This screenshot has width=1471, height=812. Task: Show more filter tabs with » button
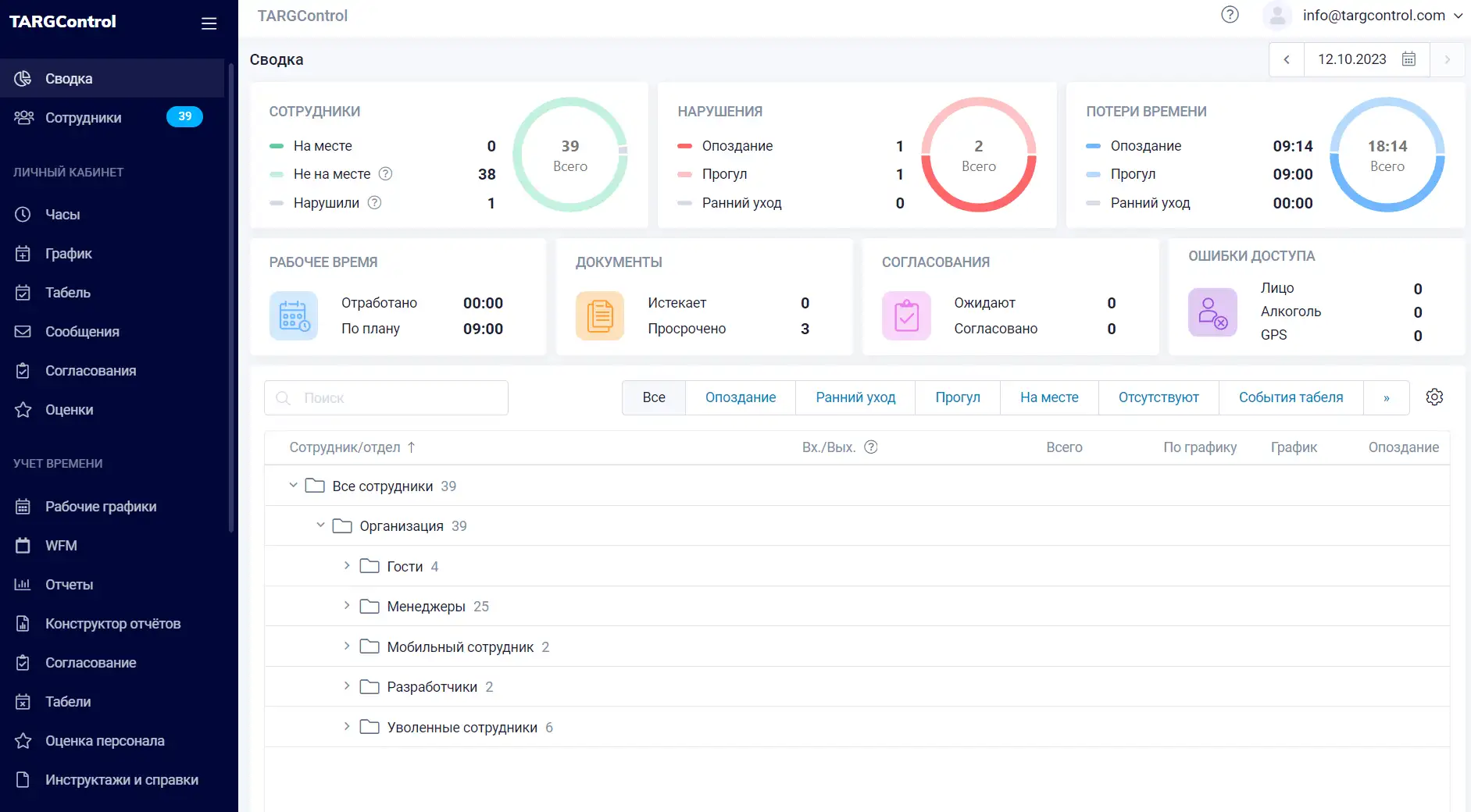[x=1387, y=397]
